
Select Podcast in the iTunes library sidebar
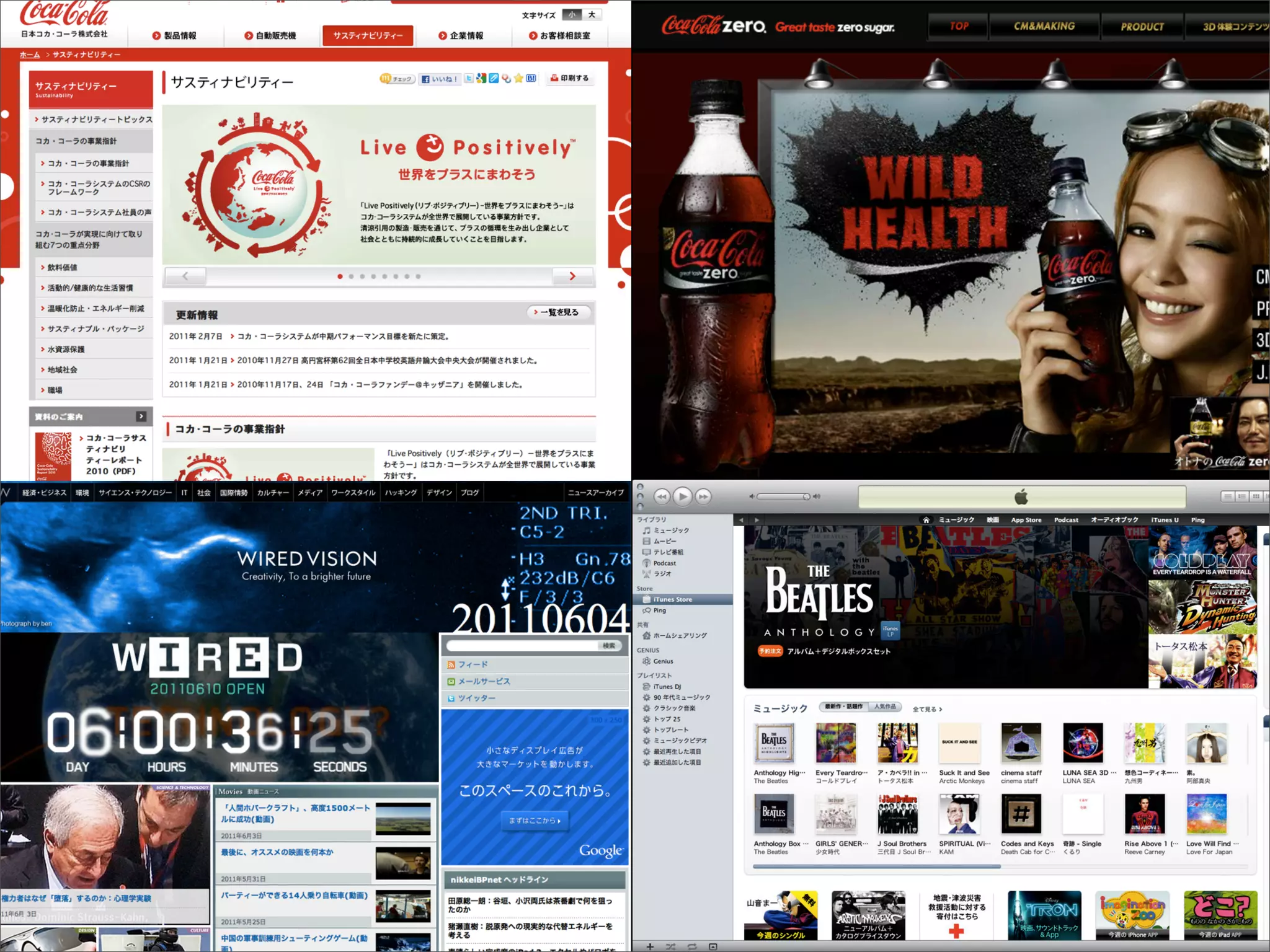coord(664,563)
